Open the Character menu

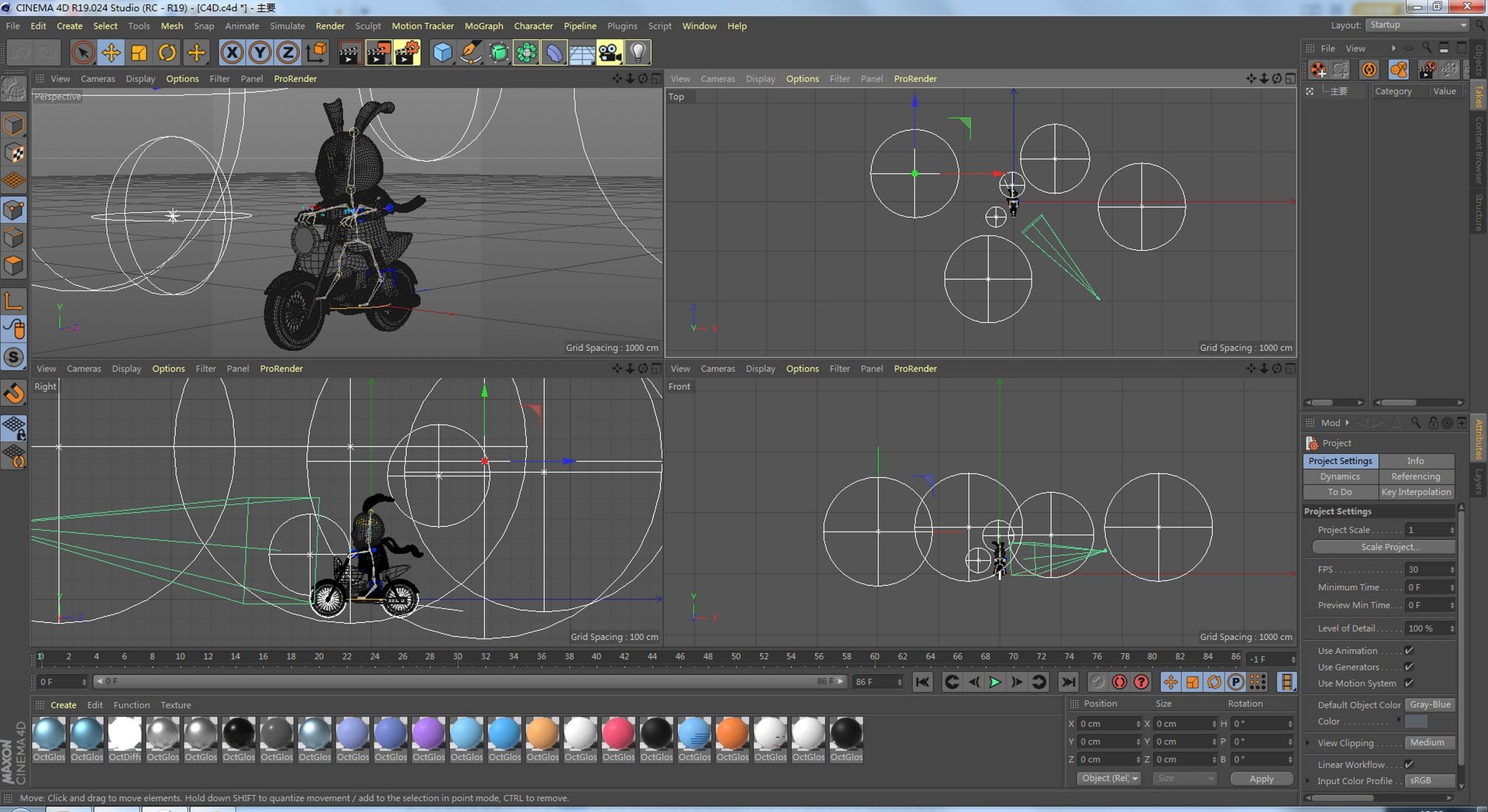point(533,26)
